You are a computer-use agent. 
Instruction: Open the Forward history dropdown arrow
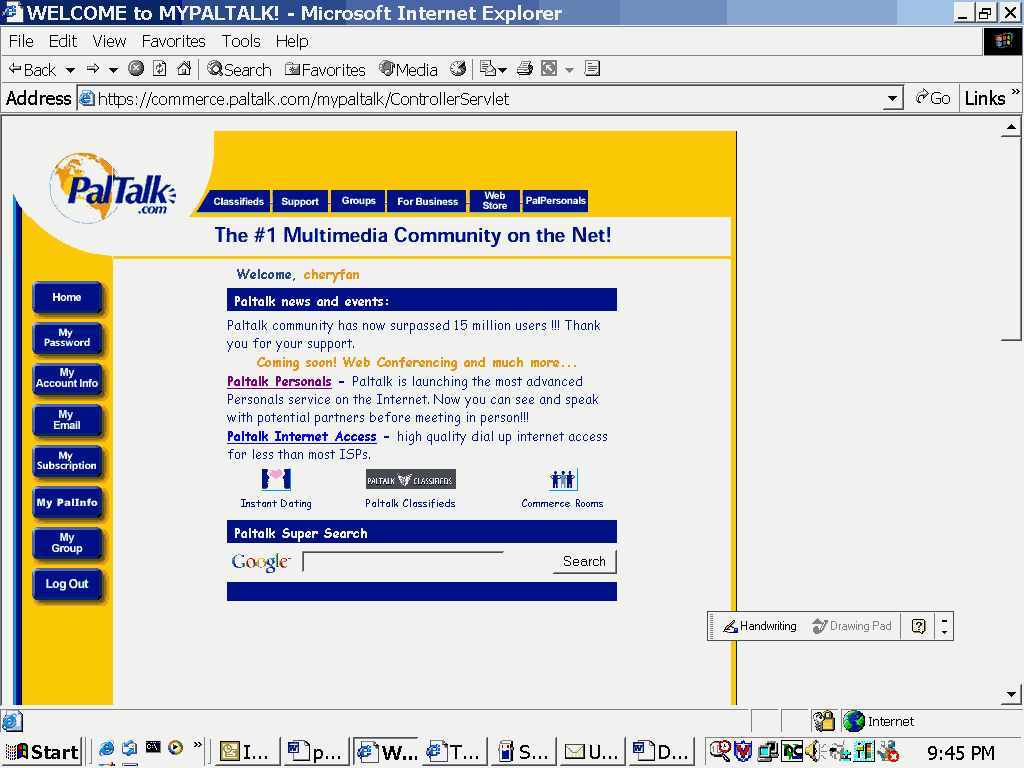113,70
